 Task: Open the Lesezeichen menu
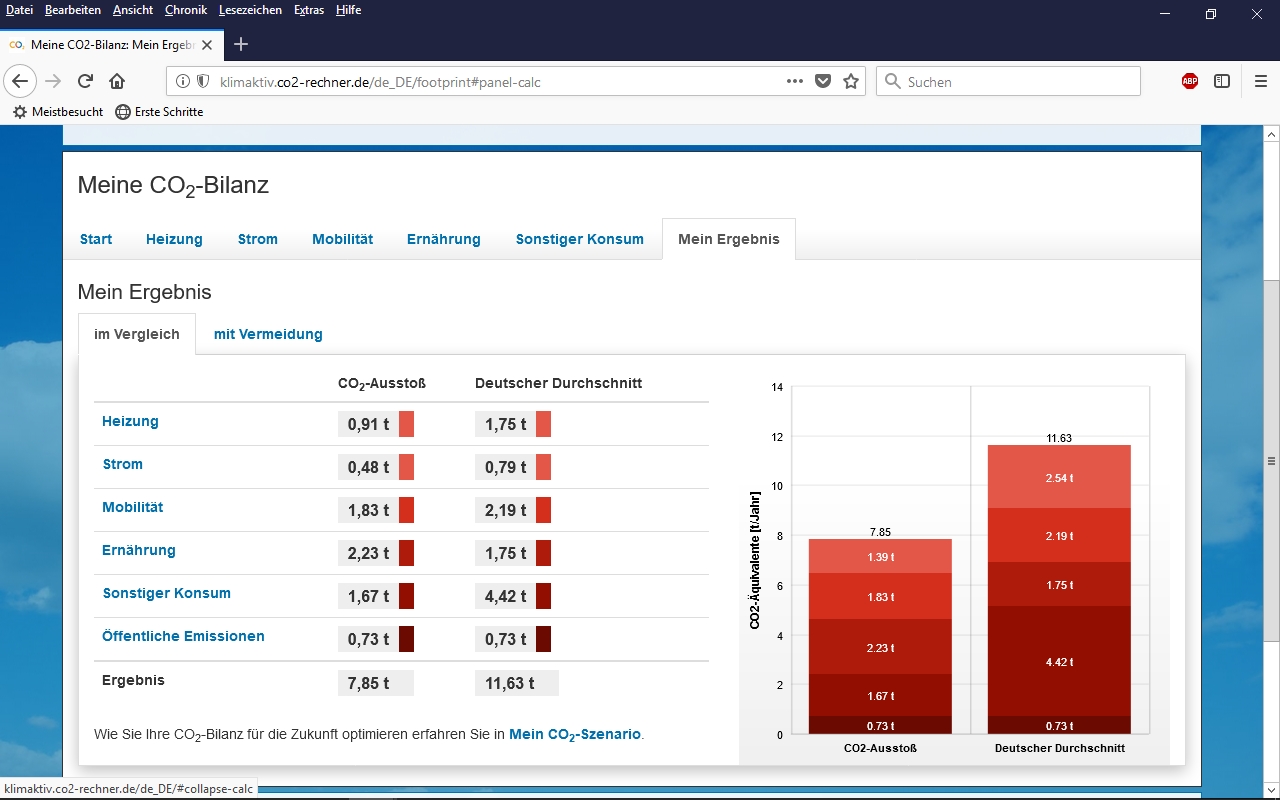tap(250, 10)
